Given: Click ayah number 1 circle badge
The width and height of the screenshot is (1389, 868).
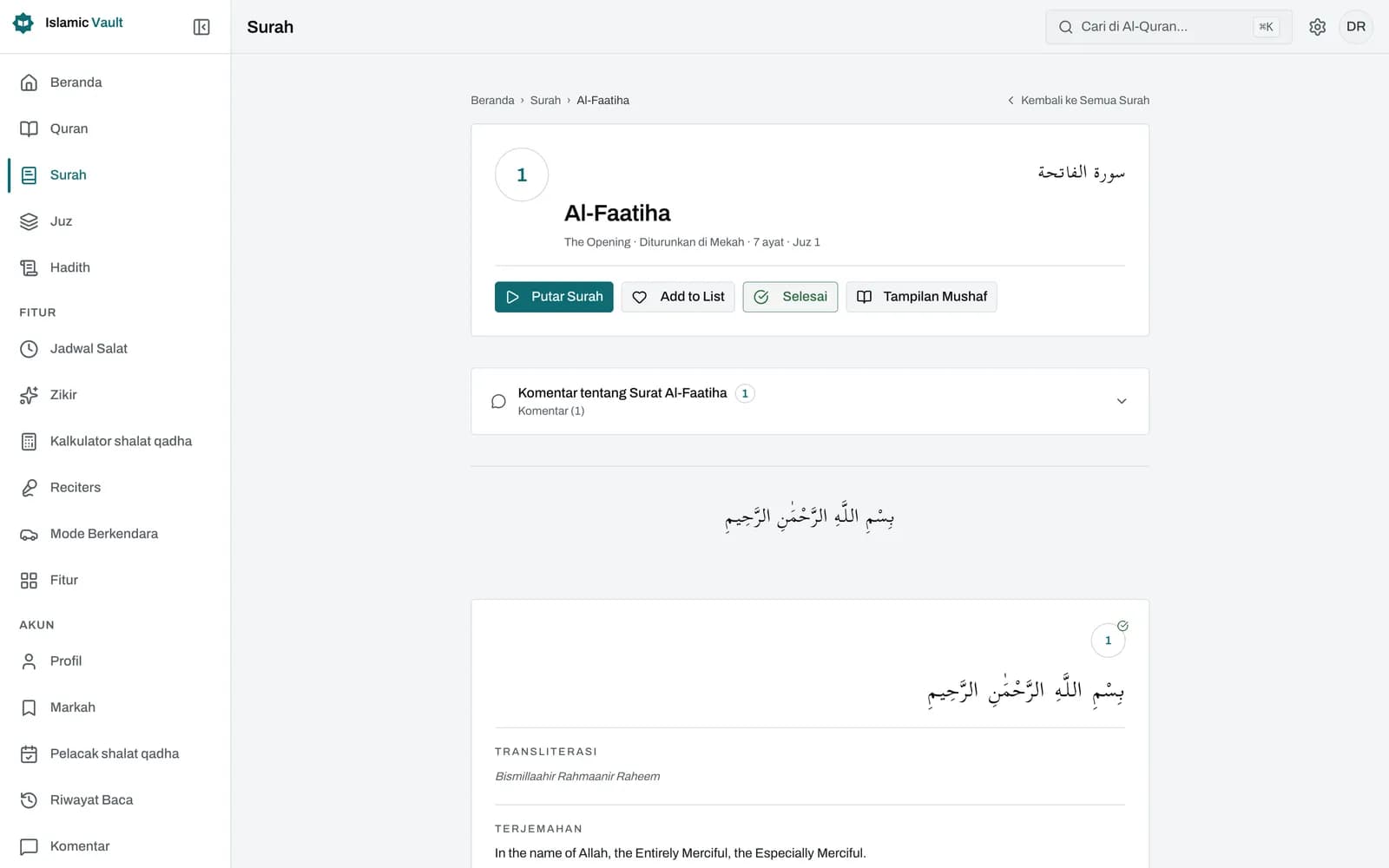Looking at the screenshot, I should coord(1108,641).
